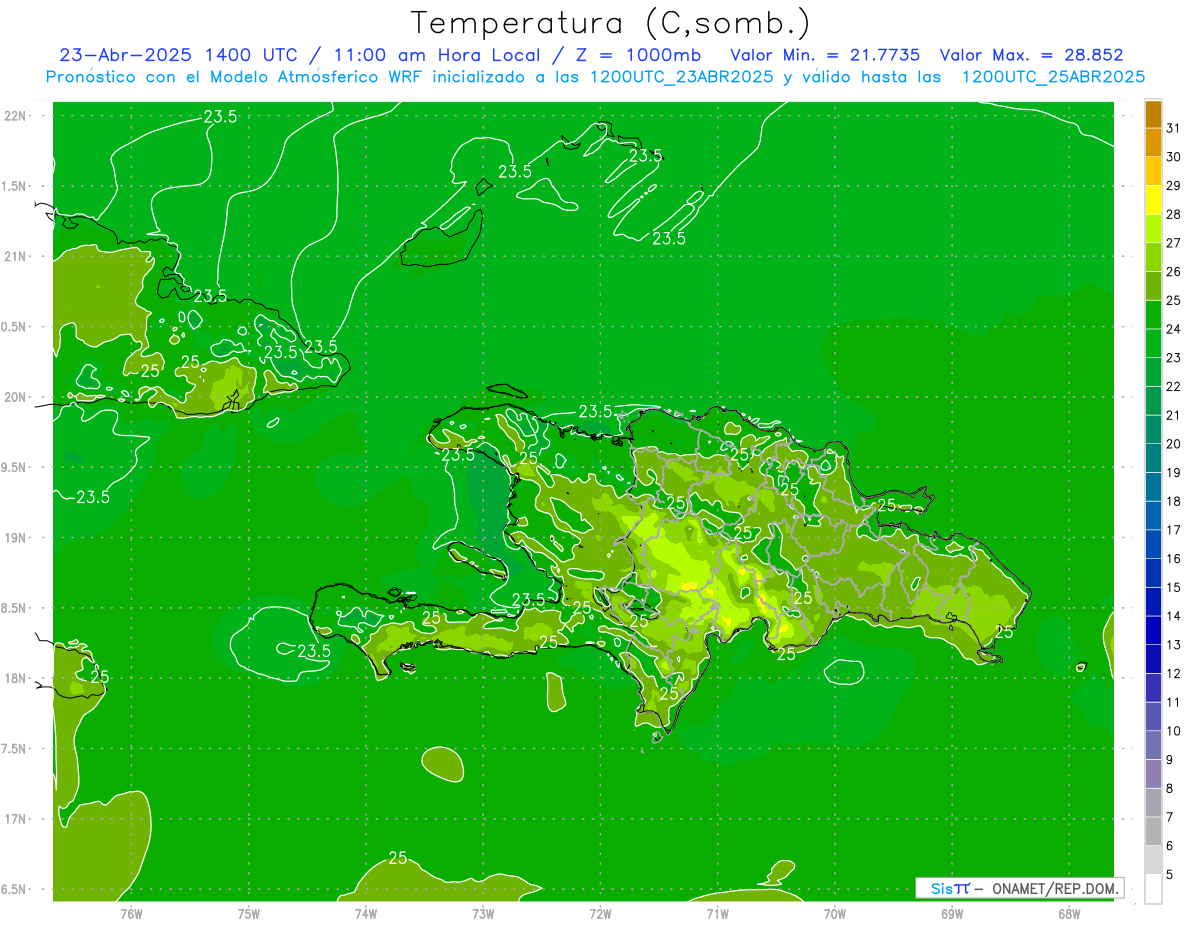This screenshot has width=1200, height=927.
Task: Click legend value 28 on the color bar
Action: (1174, 214)
